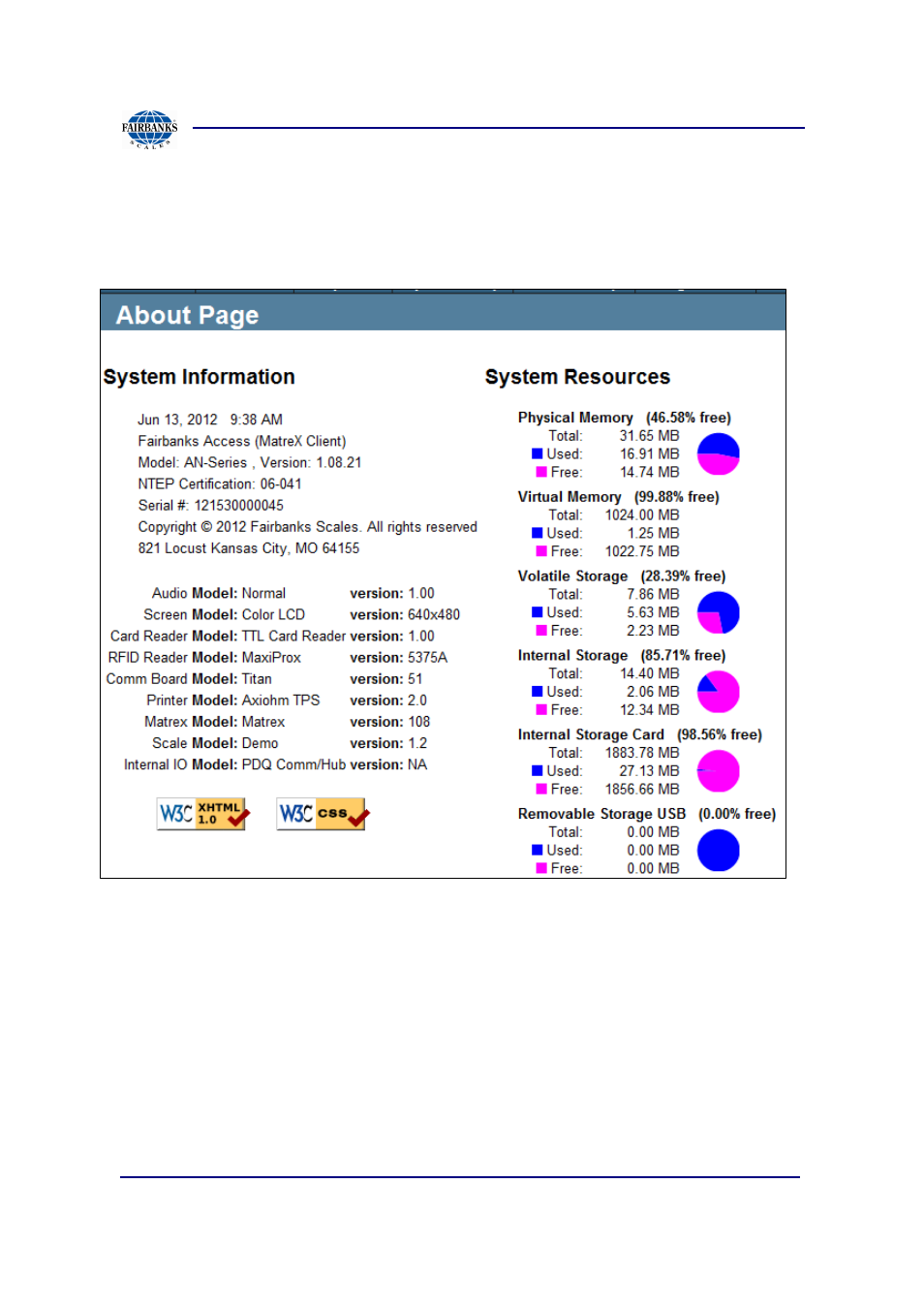
Task: Click Internal Storage free 12.34 MB
Action: coord(650,710)
